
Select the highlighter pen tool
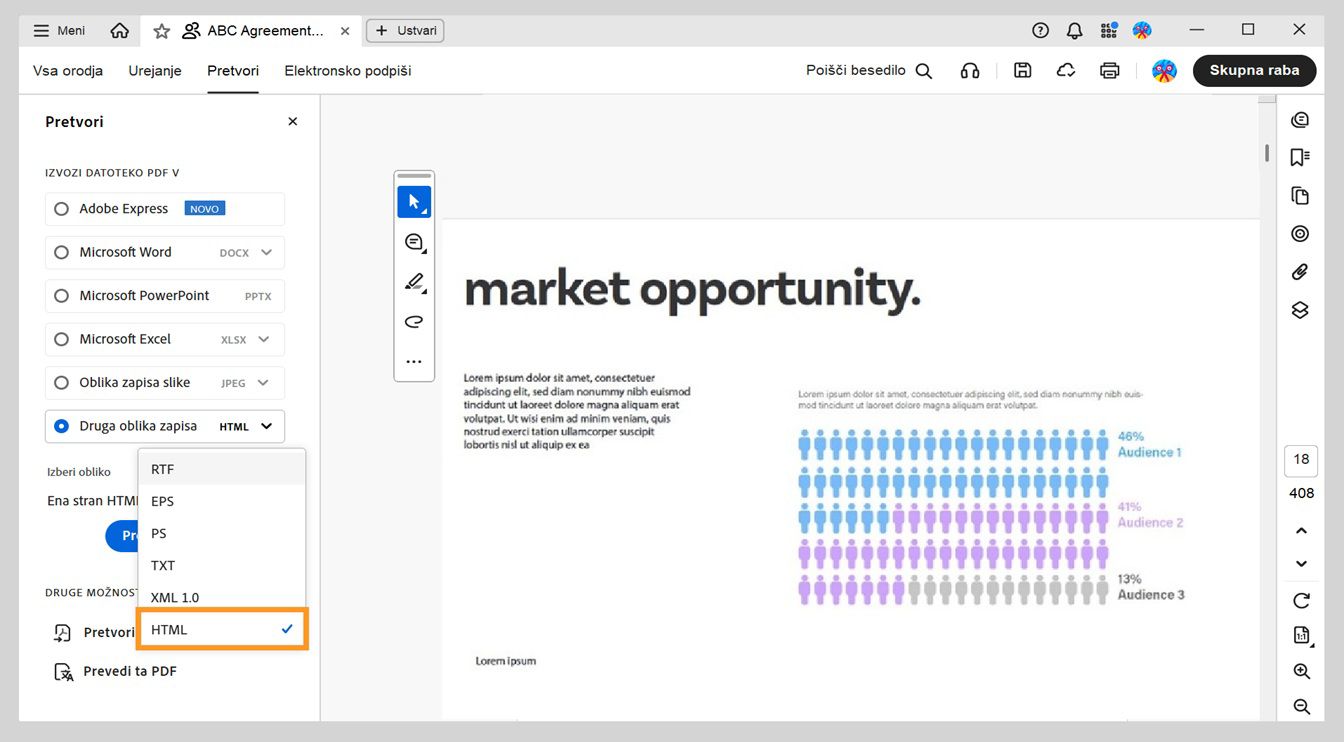(x=414, y=282)
